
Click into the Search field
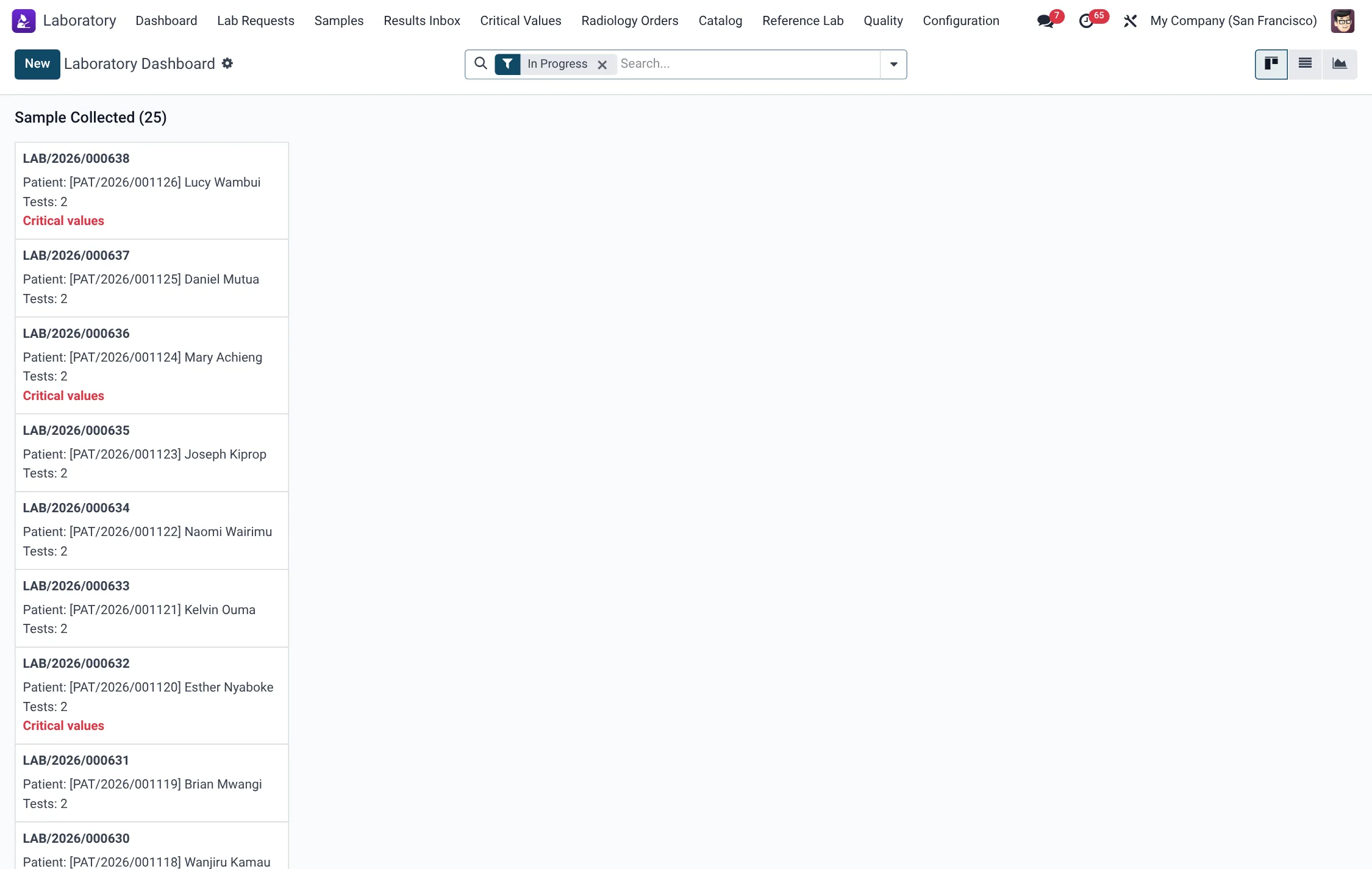tap(748, 64)
